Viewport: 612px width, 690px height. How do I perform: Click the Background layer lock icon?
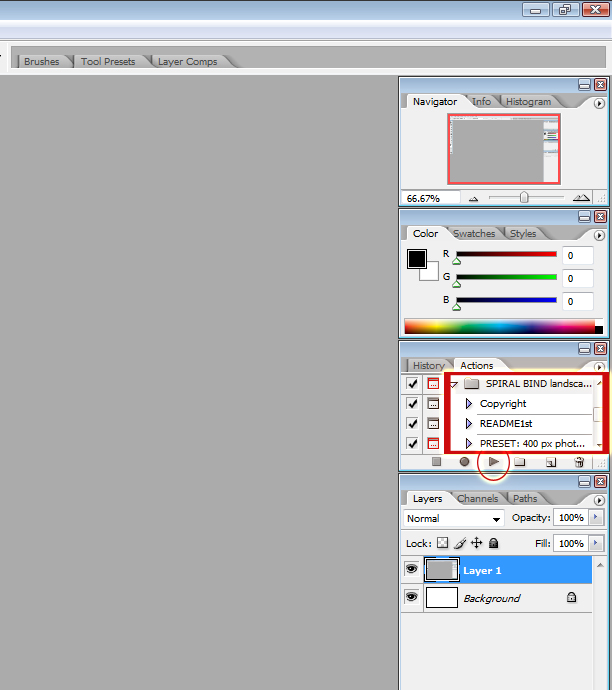pos(571,597)
